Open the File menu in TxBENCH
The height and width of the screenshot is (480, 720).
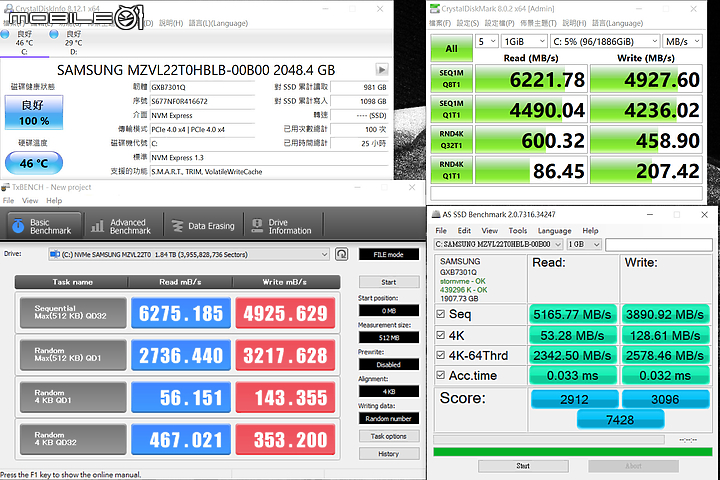pyautogui.click(x=8, y=201)
